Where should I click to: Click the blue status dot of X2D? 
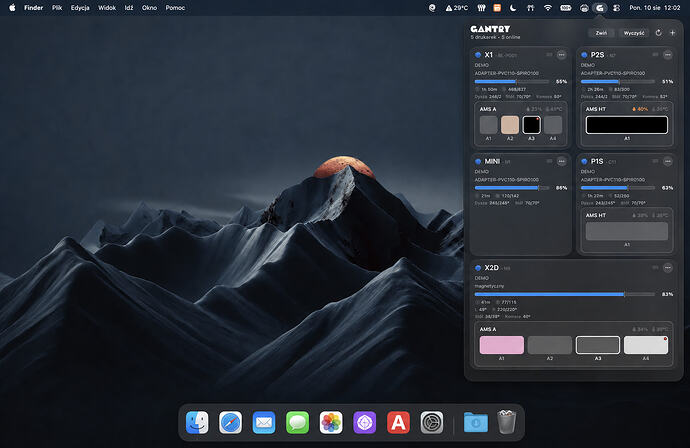(x=478, y=268)
